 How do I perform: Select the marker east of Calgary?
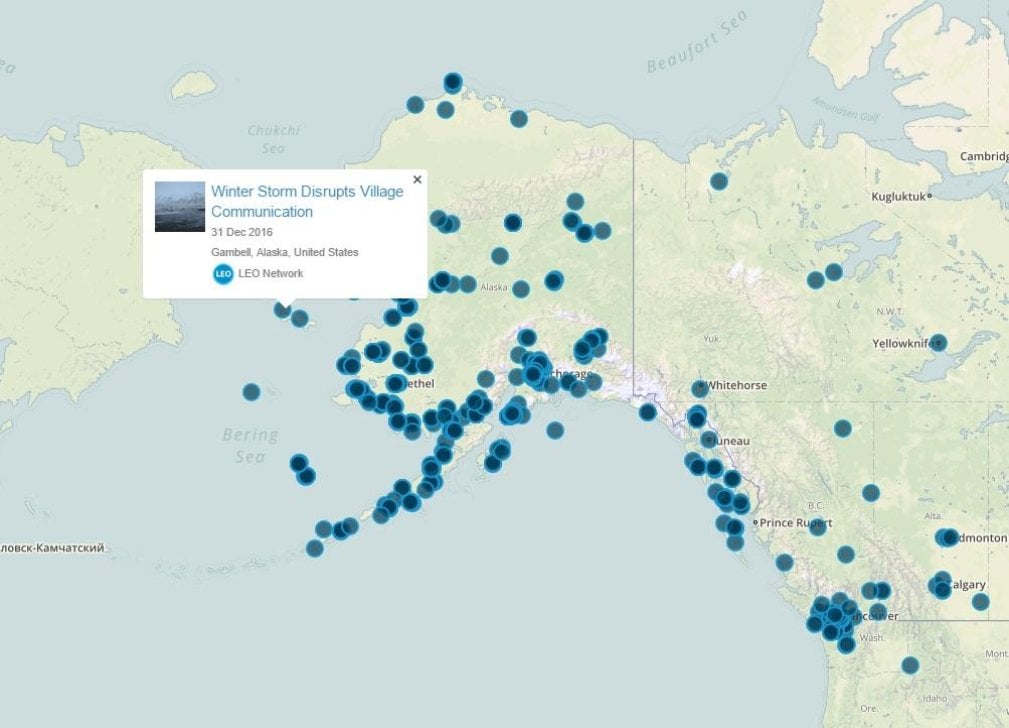tap(981, 602)
